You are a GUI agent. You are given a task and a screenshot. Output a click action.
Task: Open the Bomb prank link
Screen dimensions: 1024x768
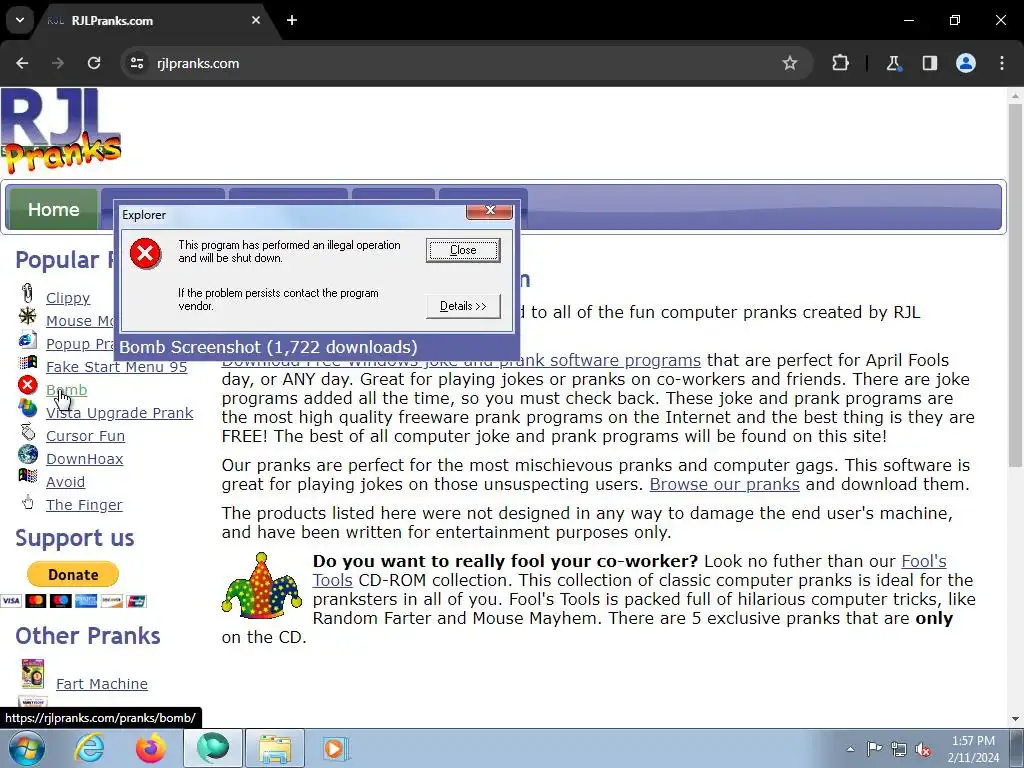tap(66, 390)
